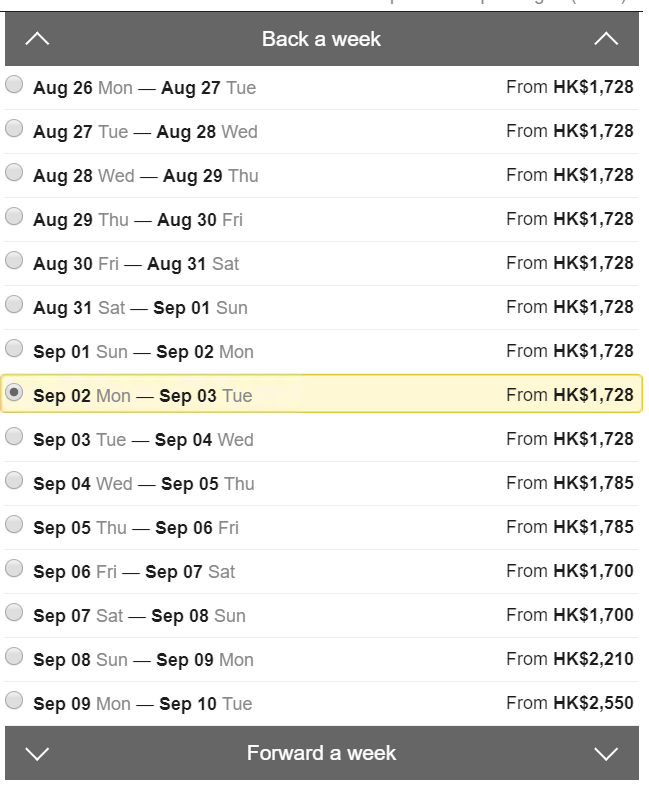Pick the Sep 06 Fri — Sep 07 Sat radio
The image size is (649, 793).
pos(14,568)
